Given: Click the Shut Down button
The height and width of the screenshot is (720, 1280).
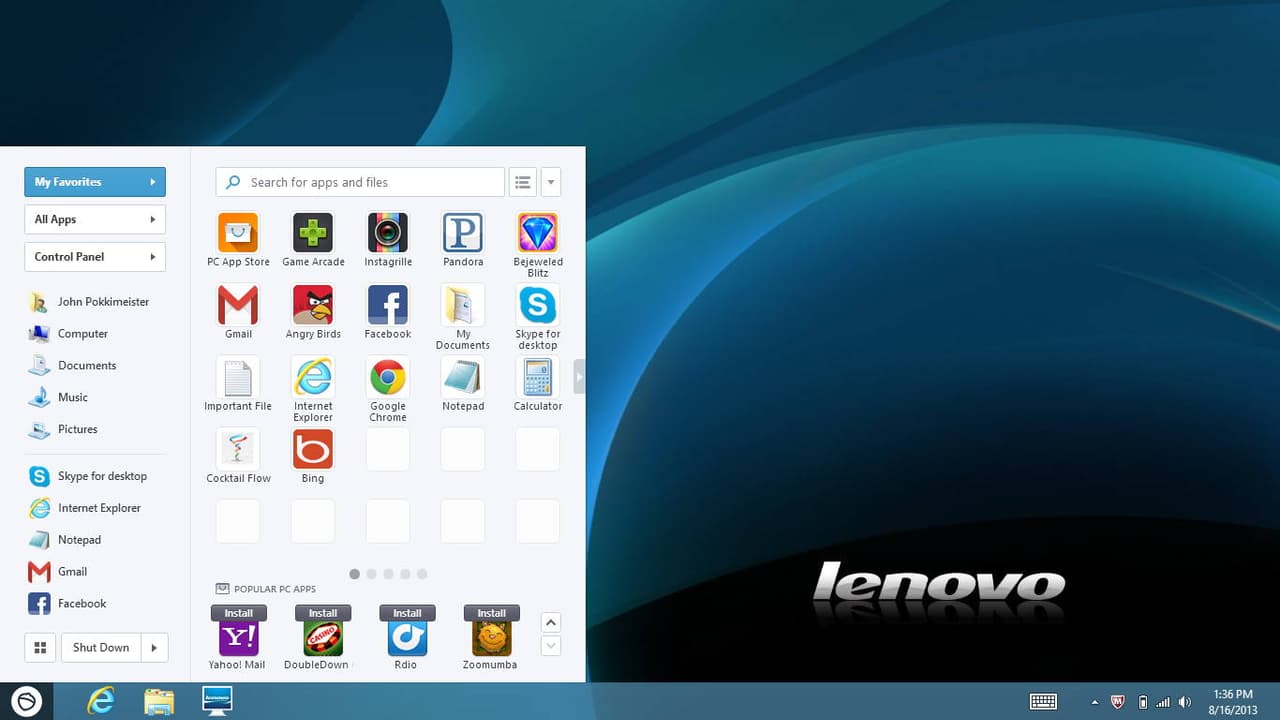Looking at the screenshot, I should coord(101,648).
